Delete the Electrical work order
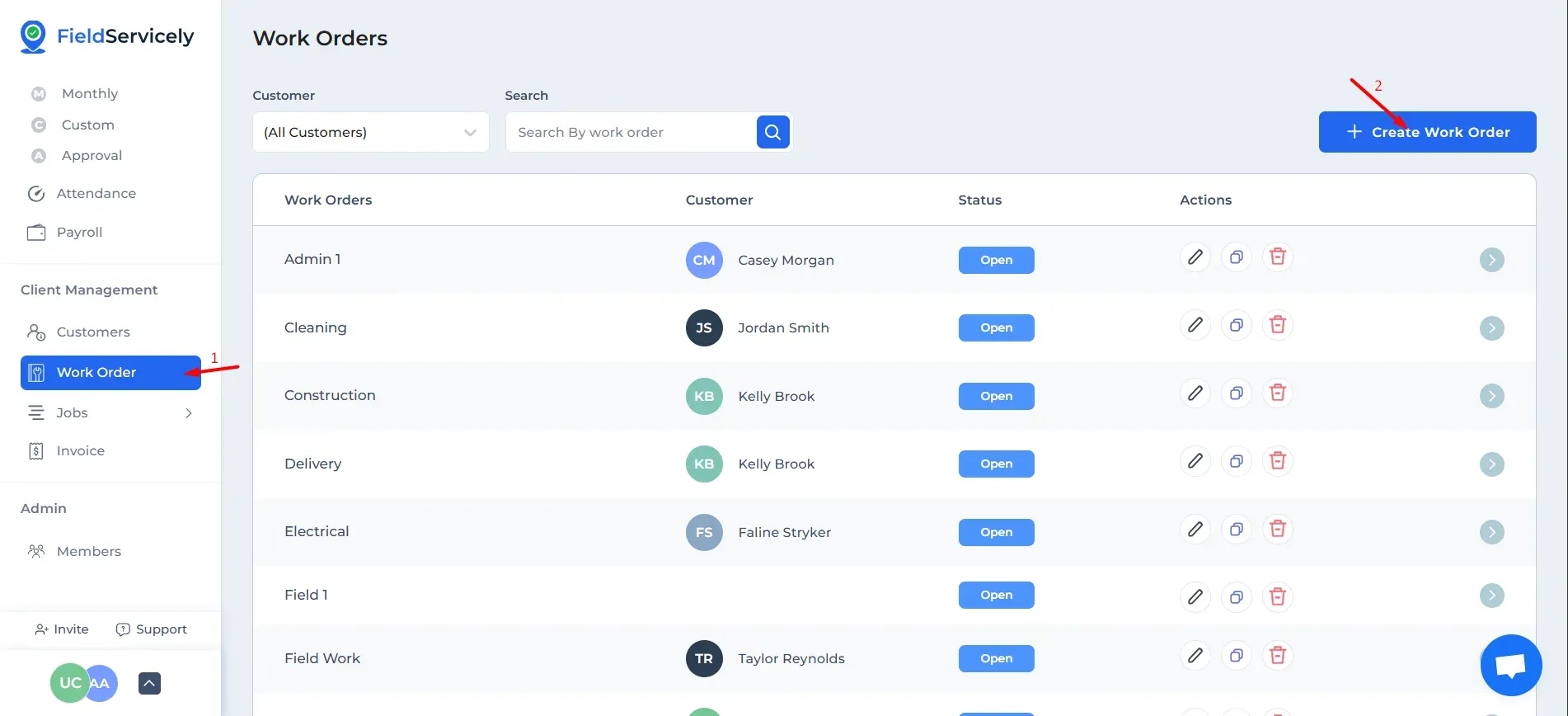 coord(1277,530)
